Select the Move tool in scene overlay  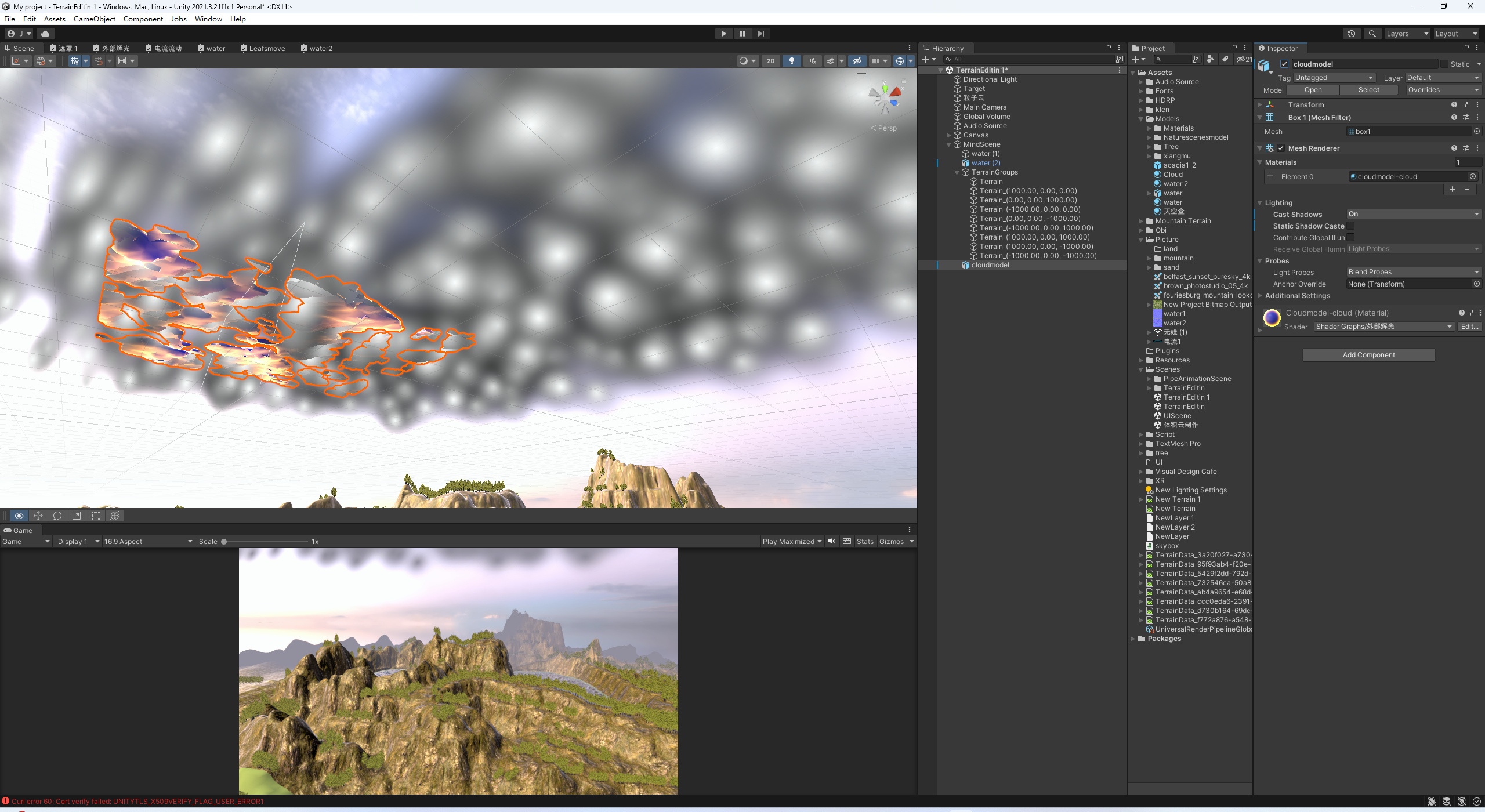click(38, 516)
